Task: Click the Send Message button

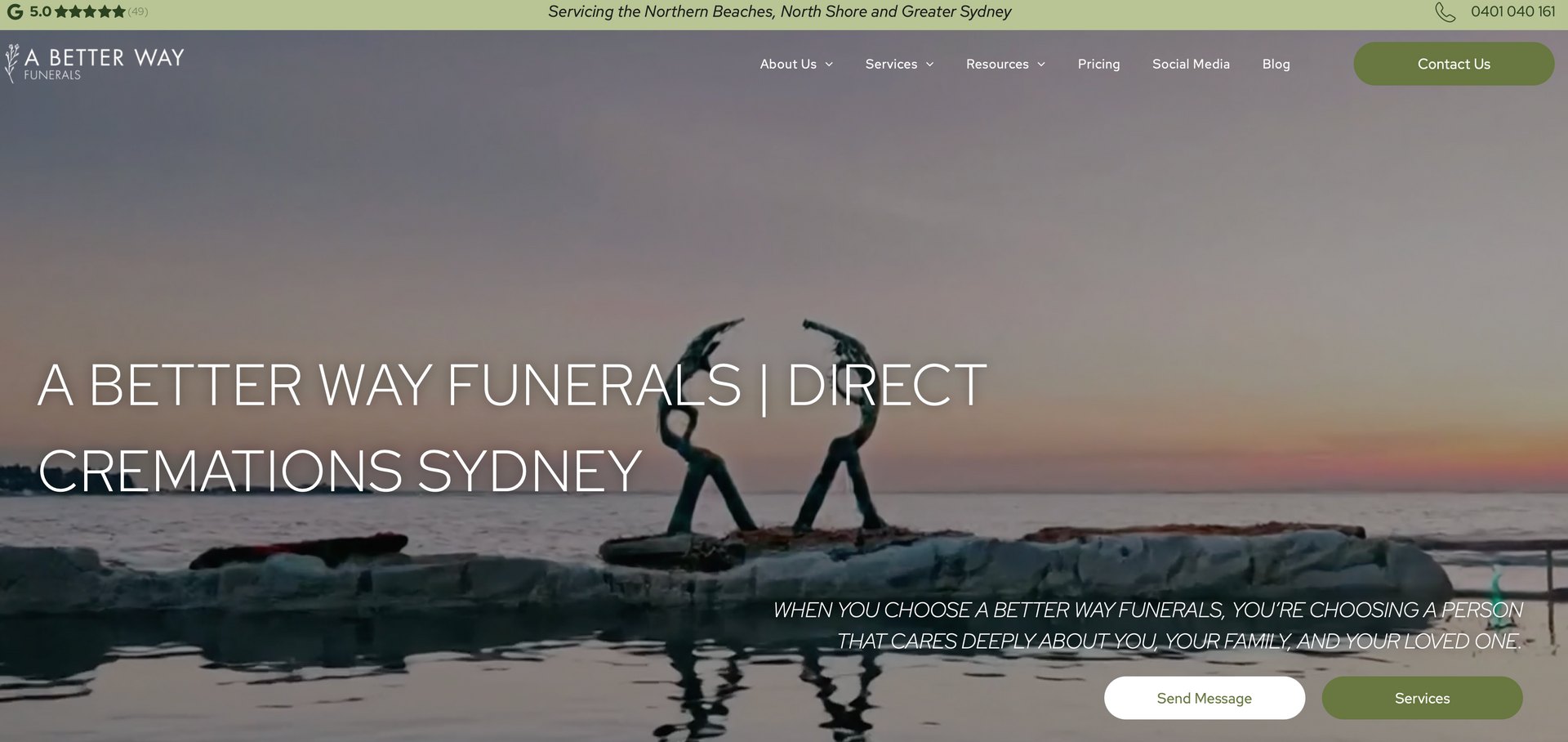Action: pos(1205,698)
